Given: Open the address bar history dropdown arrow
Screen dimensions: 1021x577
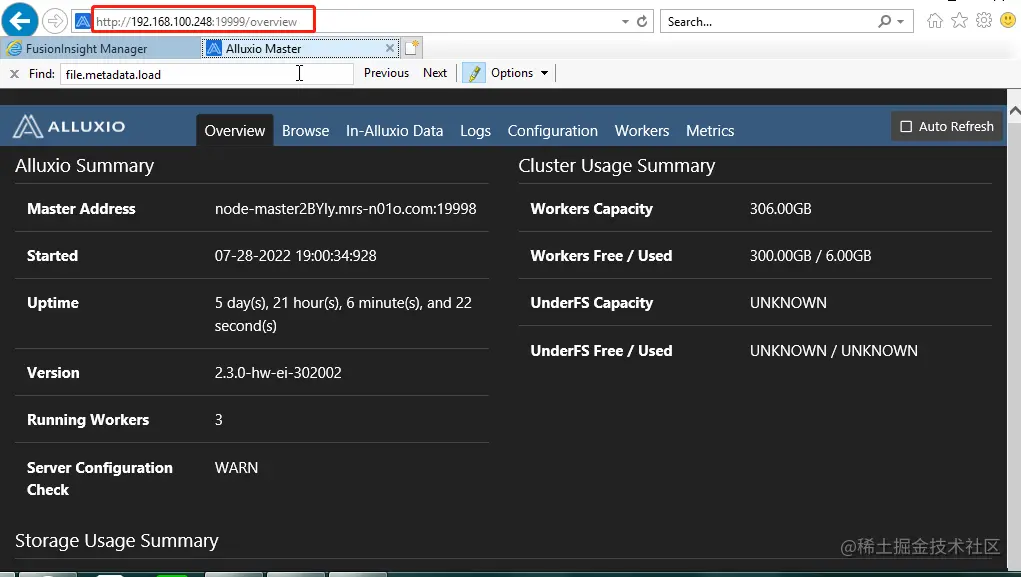Looking at the screenshot, I should pyautogui.click(x=625, y=21).
